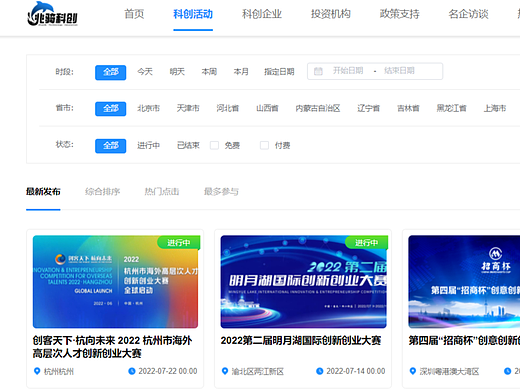Switch to the 热门点击 sorting tab
This screenshot has height=390, width=520.
[x=162, y=192]
